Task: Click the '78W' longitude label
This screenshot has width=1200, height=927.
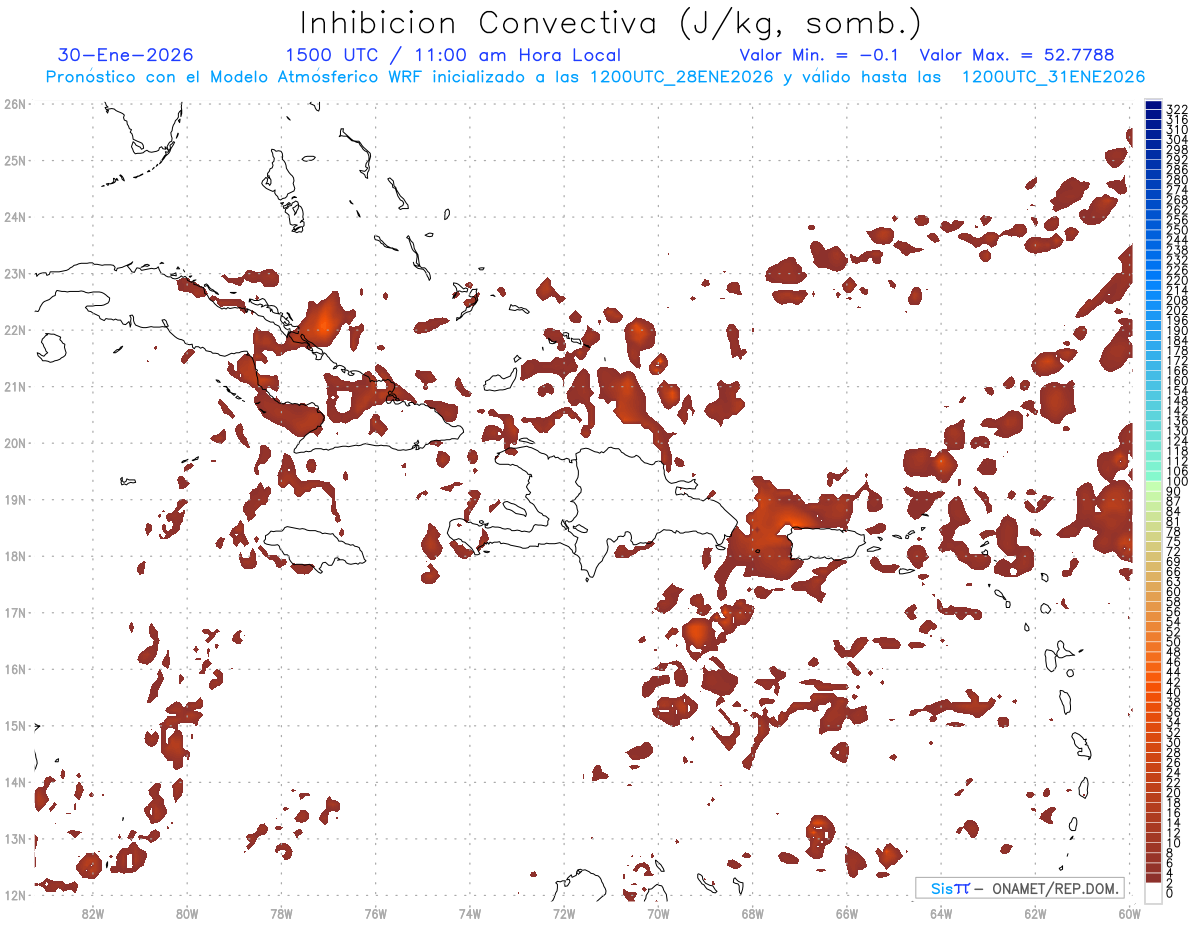Action: coord(281,913)
